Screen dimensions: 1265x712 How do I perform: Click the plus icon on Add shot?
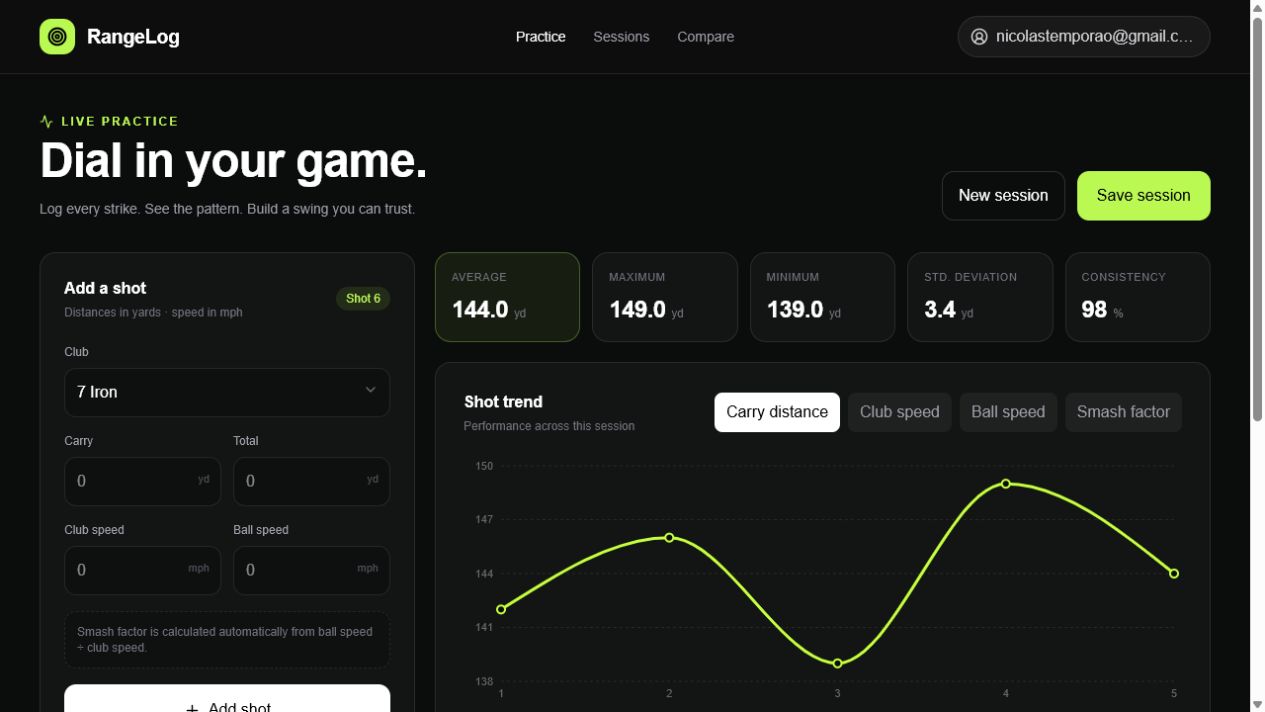pos(192,707)
